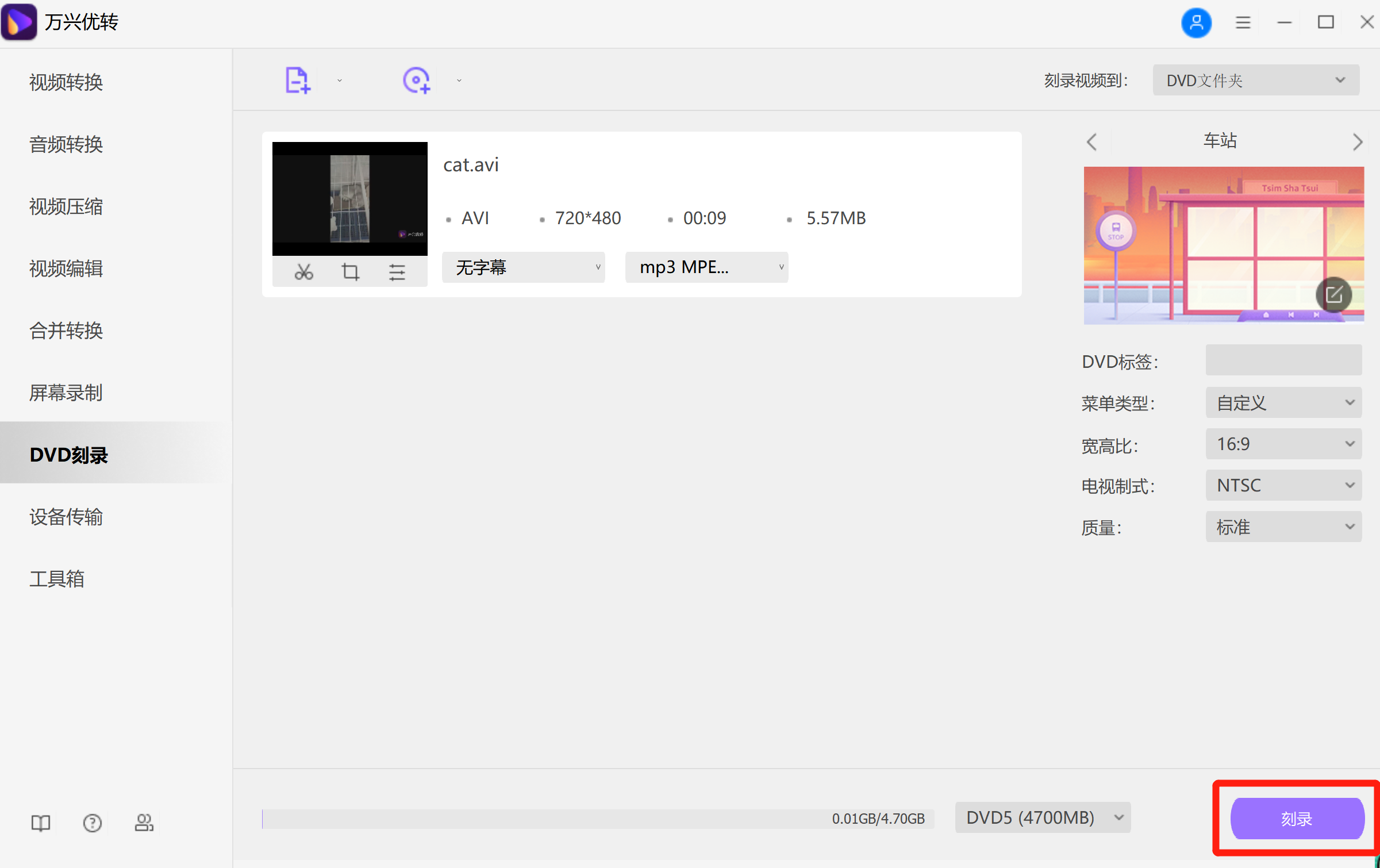Click the purple 刻录 burn button
The height and width of the screenshot is (868, 1380).
(x=1297, y=819)
